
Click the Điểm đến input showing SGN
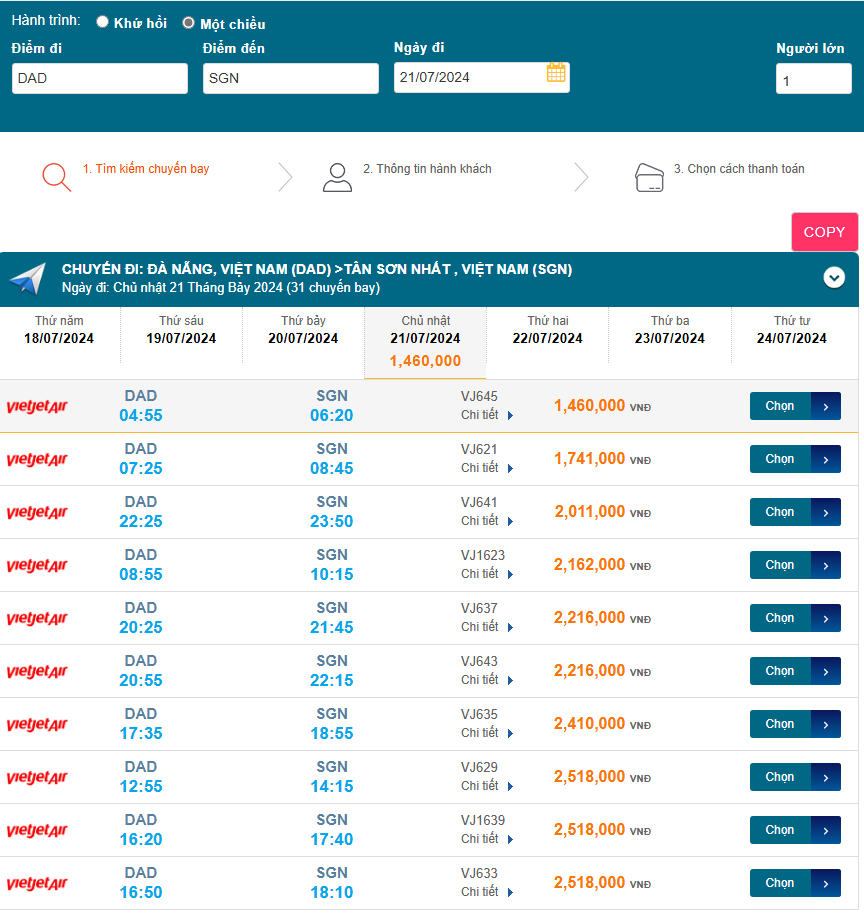pos(290,78)
